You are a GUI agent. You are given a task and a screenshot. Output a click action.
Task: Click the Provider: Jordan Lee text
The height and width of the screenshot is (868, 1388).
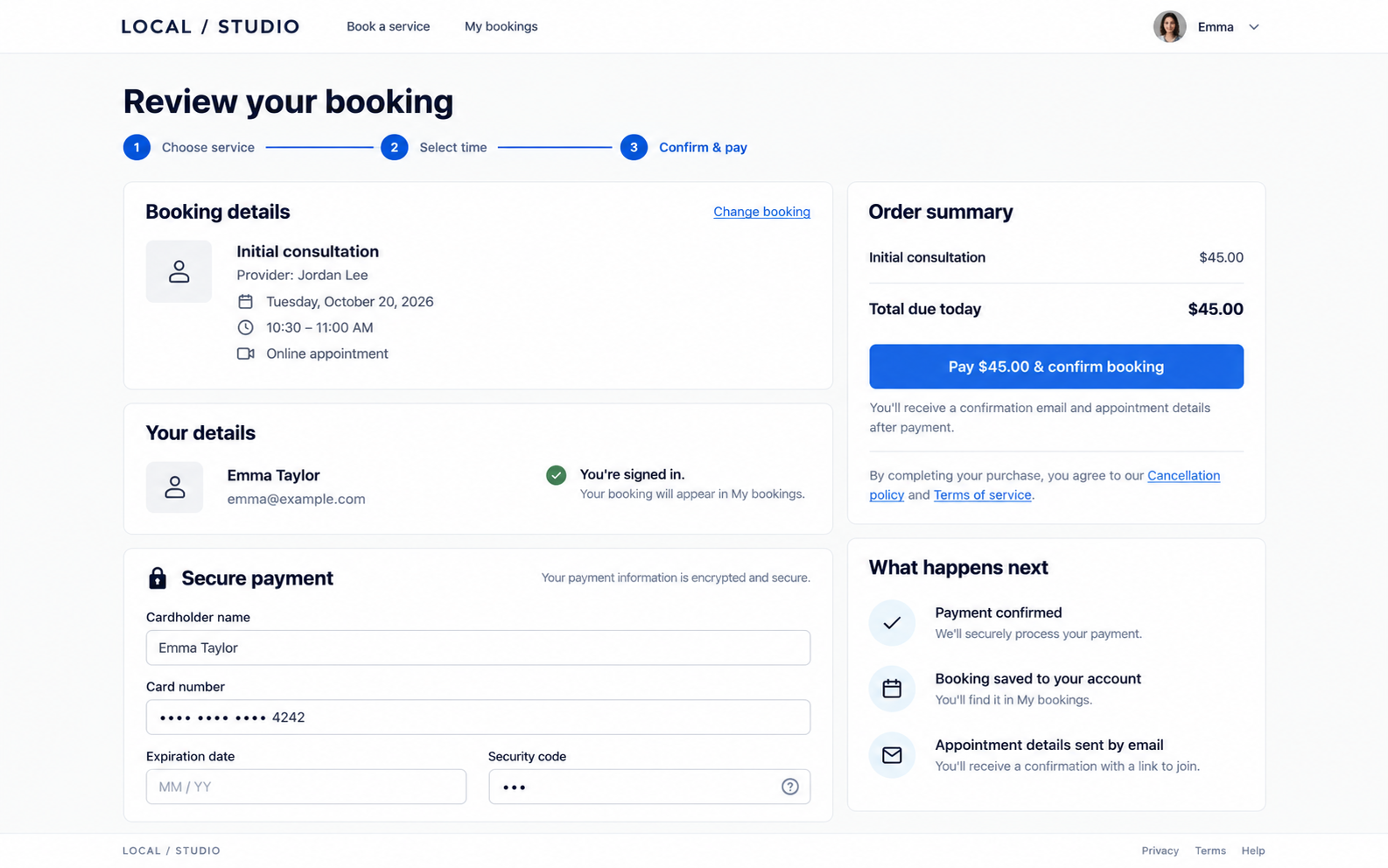click(x=302, y=275)
